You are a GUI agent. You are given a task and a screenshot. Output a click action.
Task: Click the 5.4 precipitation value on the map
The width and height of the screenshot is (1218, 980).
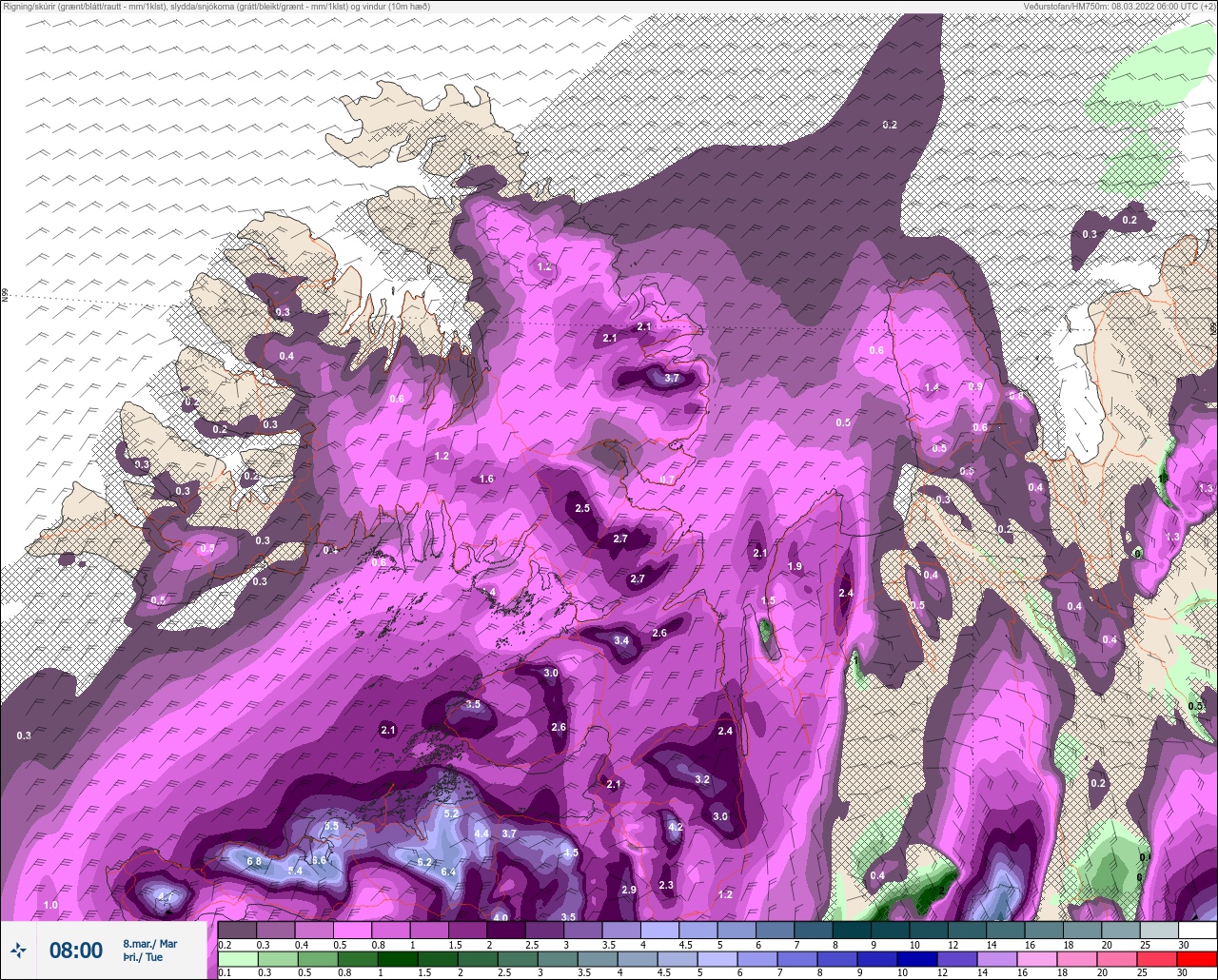(295, 872)
